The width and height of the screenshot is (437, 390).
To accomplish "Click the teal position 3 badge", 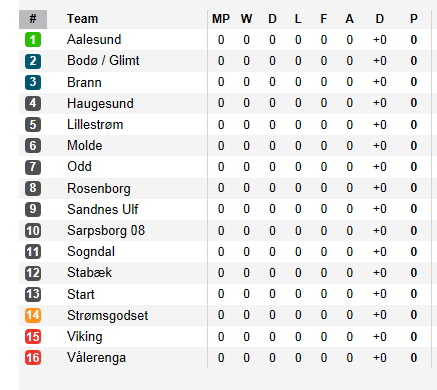I will pos(33,82).
